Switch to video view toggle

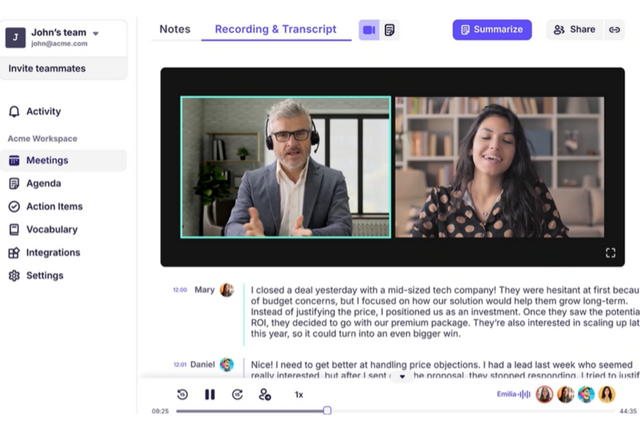(x=369, y=30)
